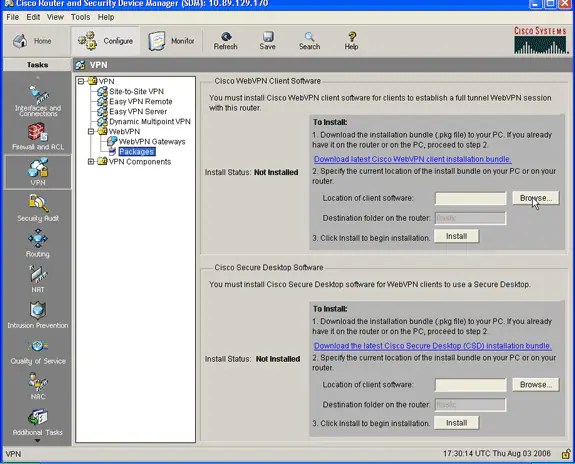Click Download latest Cisco Secure Desktop bundle link
Viewport: 575px width, 464px height.
click(432, 346)
